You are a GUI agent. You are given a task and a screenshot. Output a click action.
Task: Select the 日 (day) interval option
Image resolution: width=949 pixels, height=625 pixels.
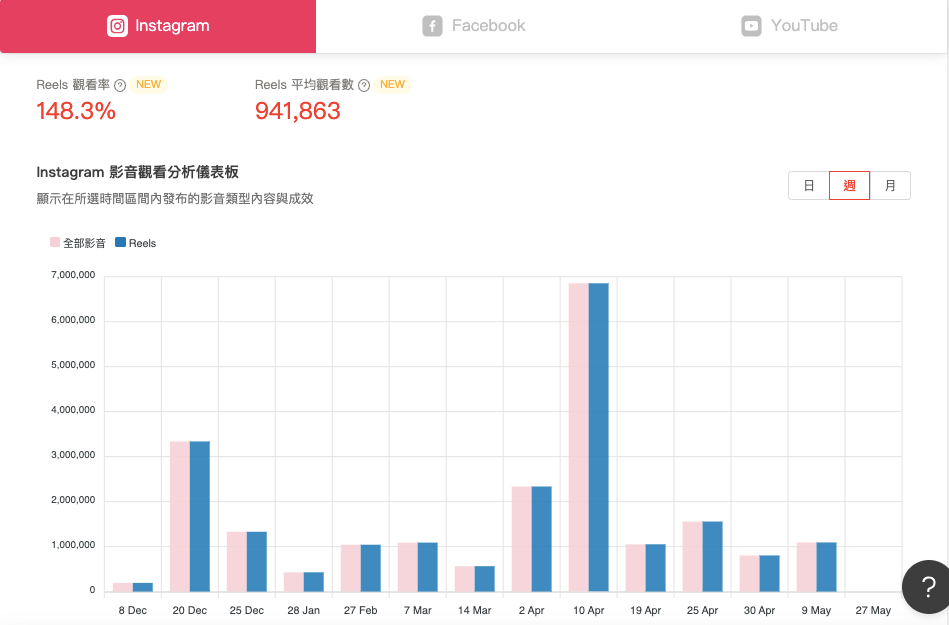coord(809,186)
